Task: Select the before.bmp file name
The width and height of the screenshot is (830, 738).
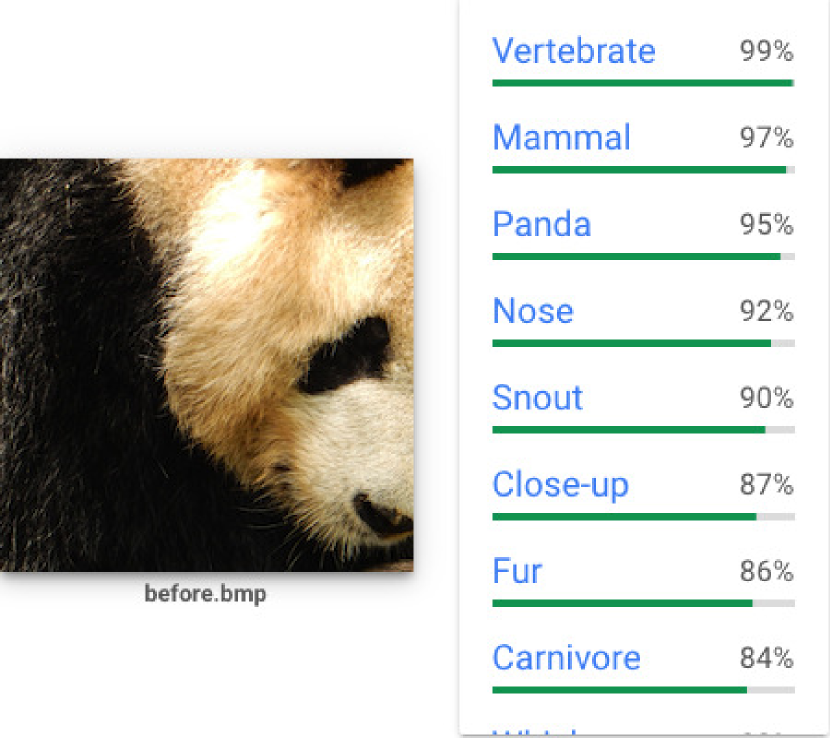Action: tap(205, 595)
